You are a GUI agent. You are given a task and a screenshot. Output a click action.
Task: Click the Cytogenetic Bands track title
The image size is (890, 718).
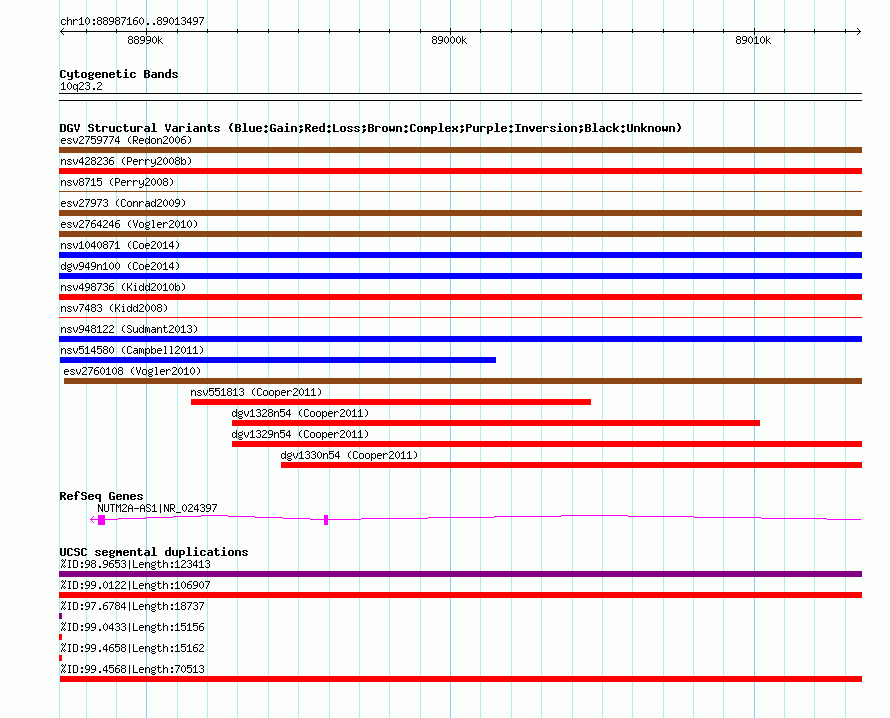(x=119, y=74)
